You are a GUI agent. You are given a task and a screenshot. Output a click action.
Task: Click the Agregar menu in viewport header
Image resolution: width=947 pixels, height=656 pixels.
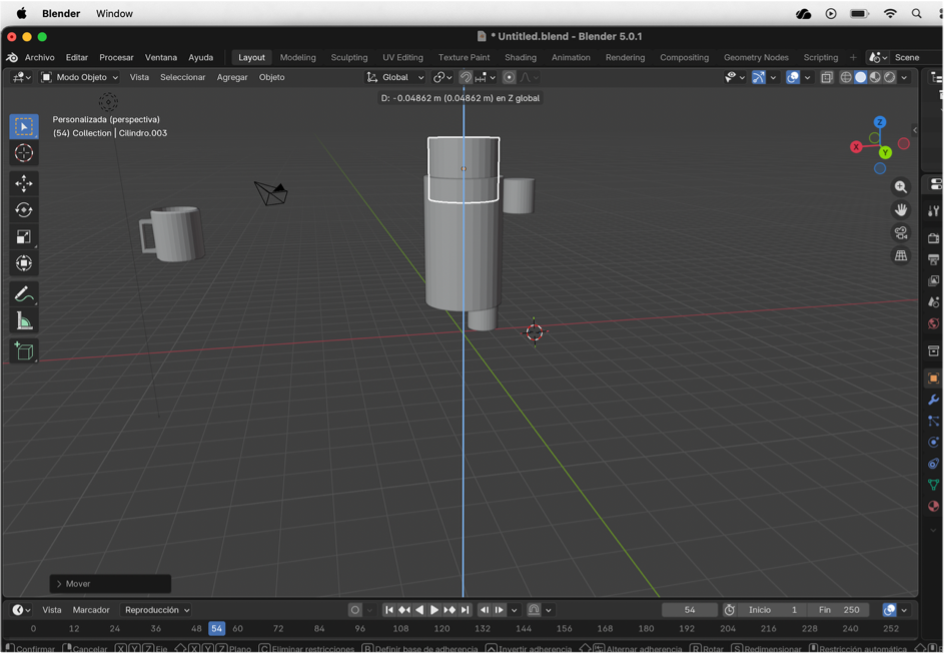click(x=232, y=77)
